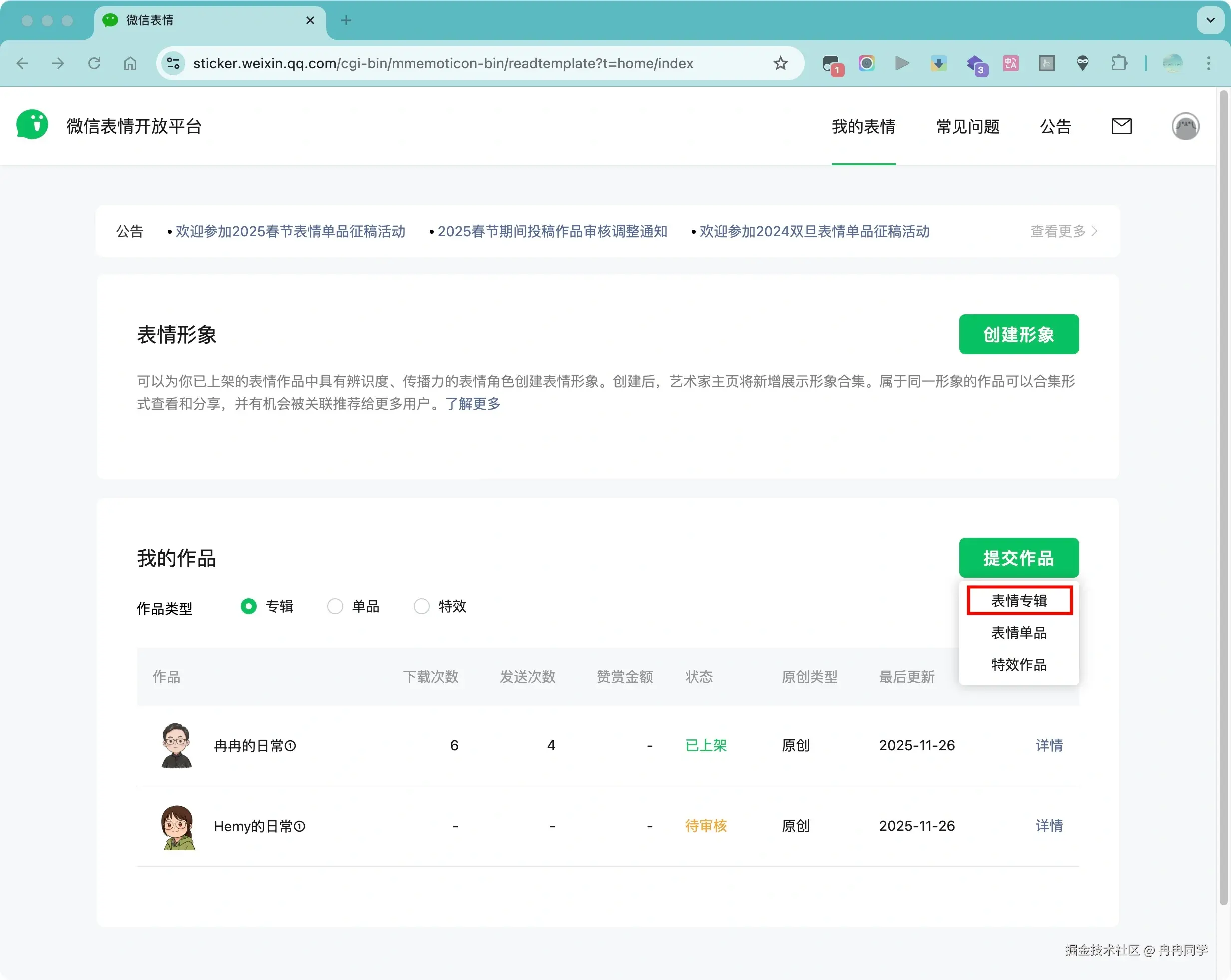Click the WeChat sticker platform logo

(32, 125)
